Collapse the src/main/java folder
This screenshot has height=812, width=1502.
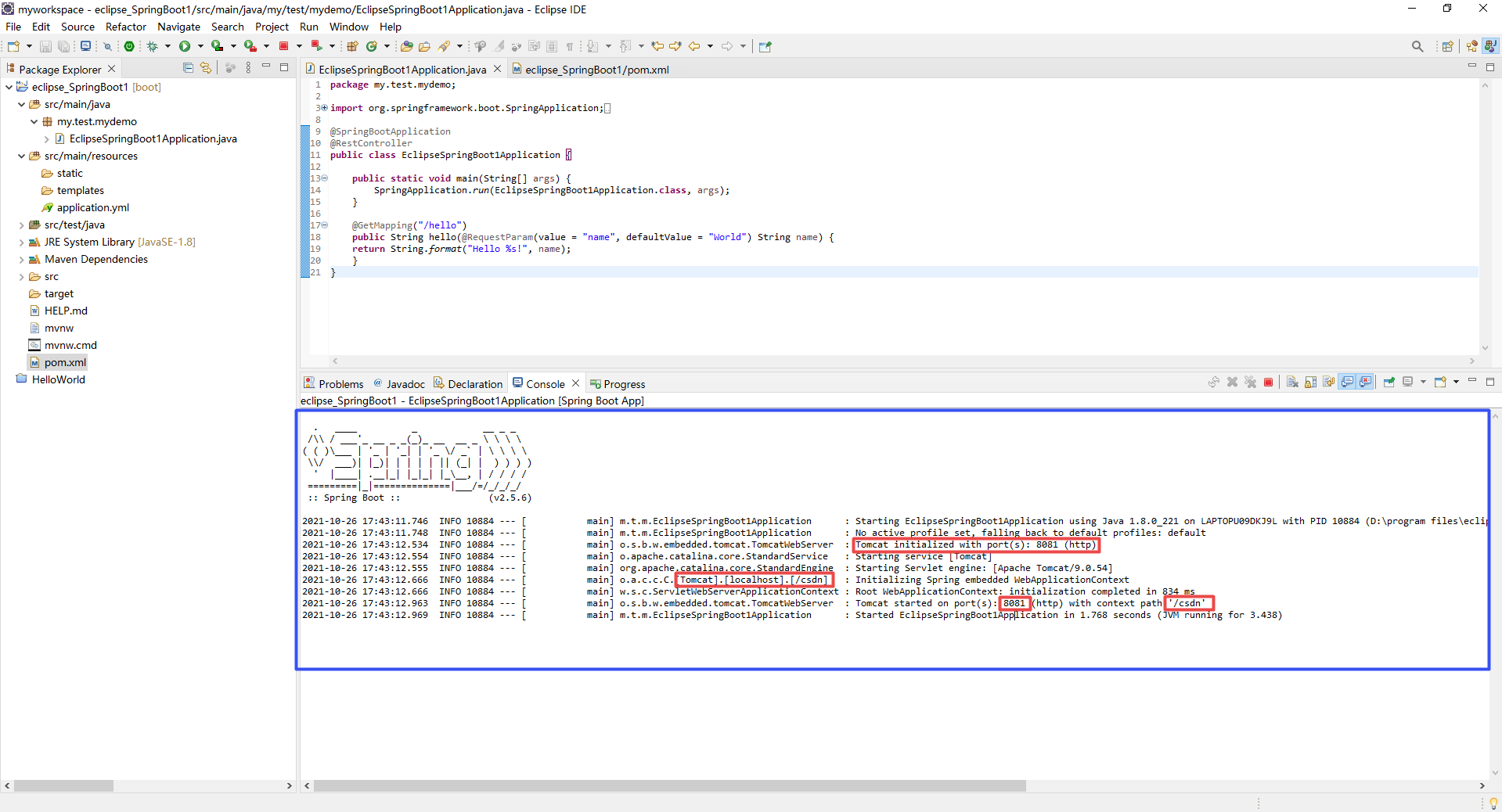tap(21, 104)
